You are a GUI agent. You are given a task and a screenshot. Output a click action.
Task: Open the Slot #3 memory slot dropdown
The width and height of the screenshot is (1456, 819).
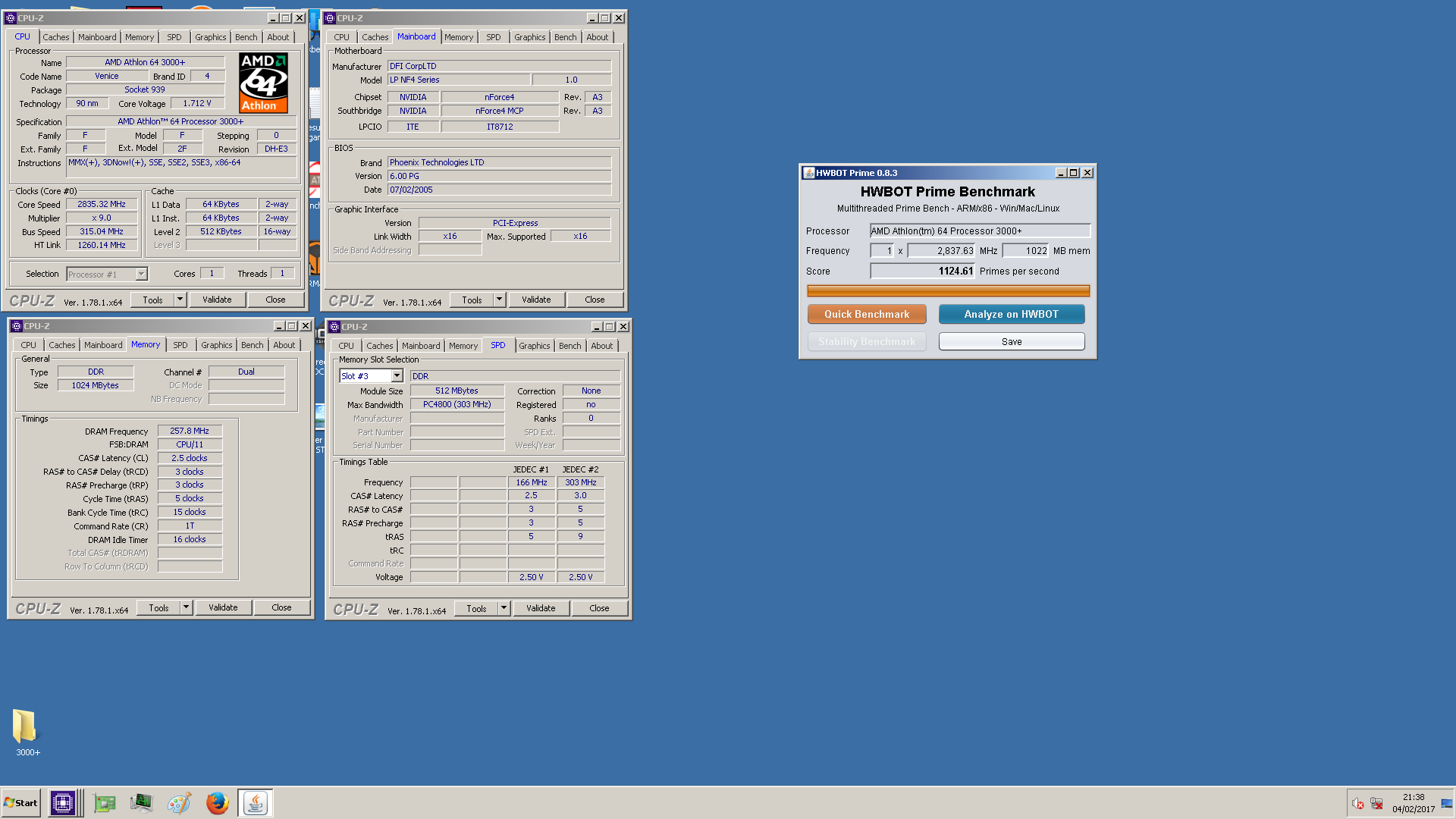point(397,376)
